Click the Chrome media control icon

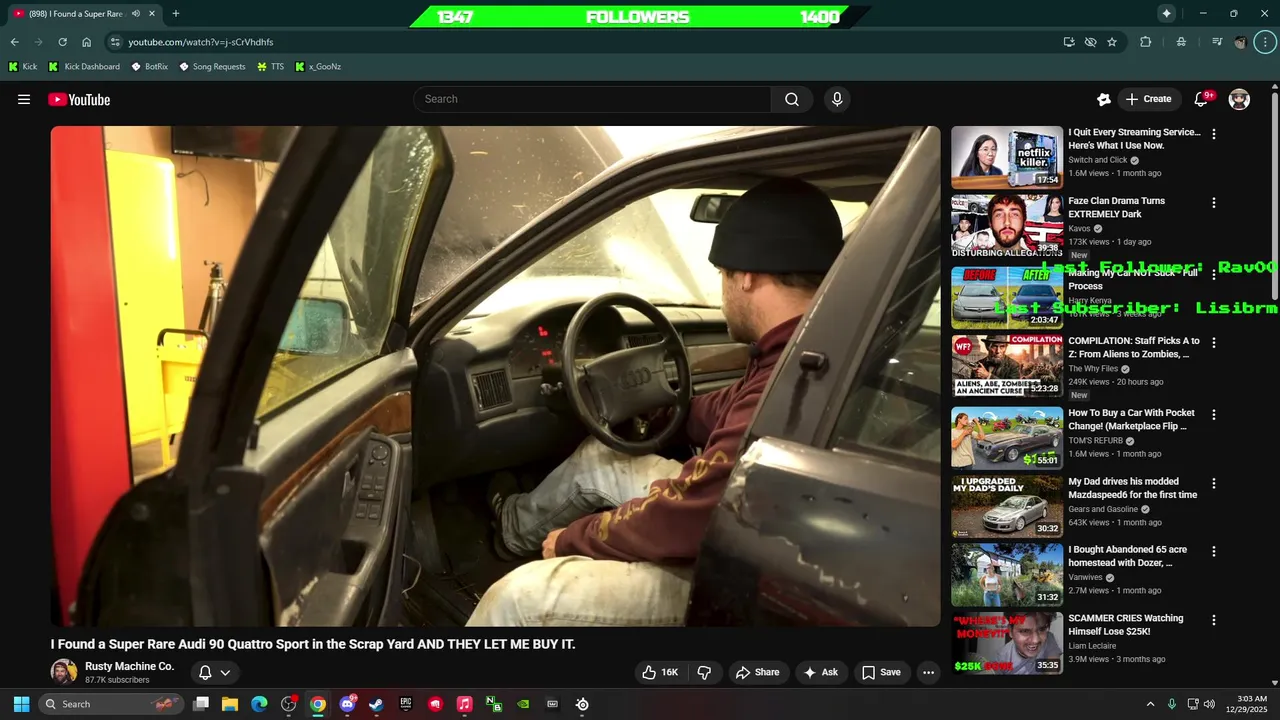[x=1217, y=42]
